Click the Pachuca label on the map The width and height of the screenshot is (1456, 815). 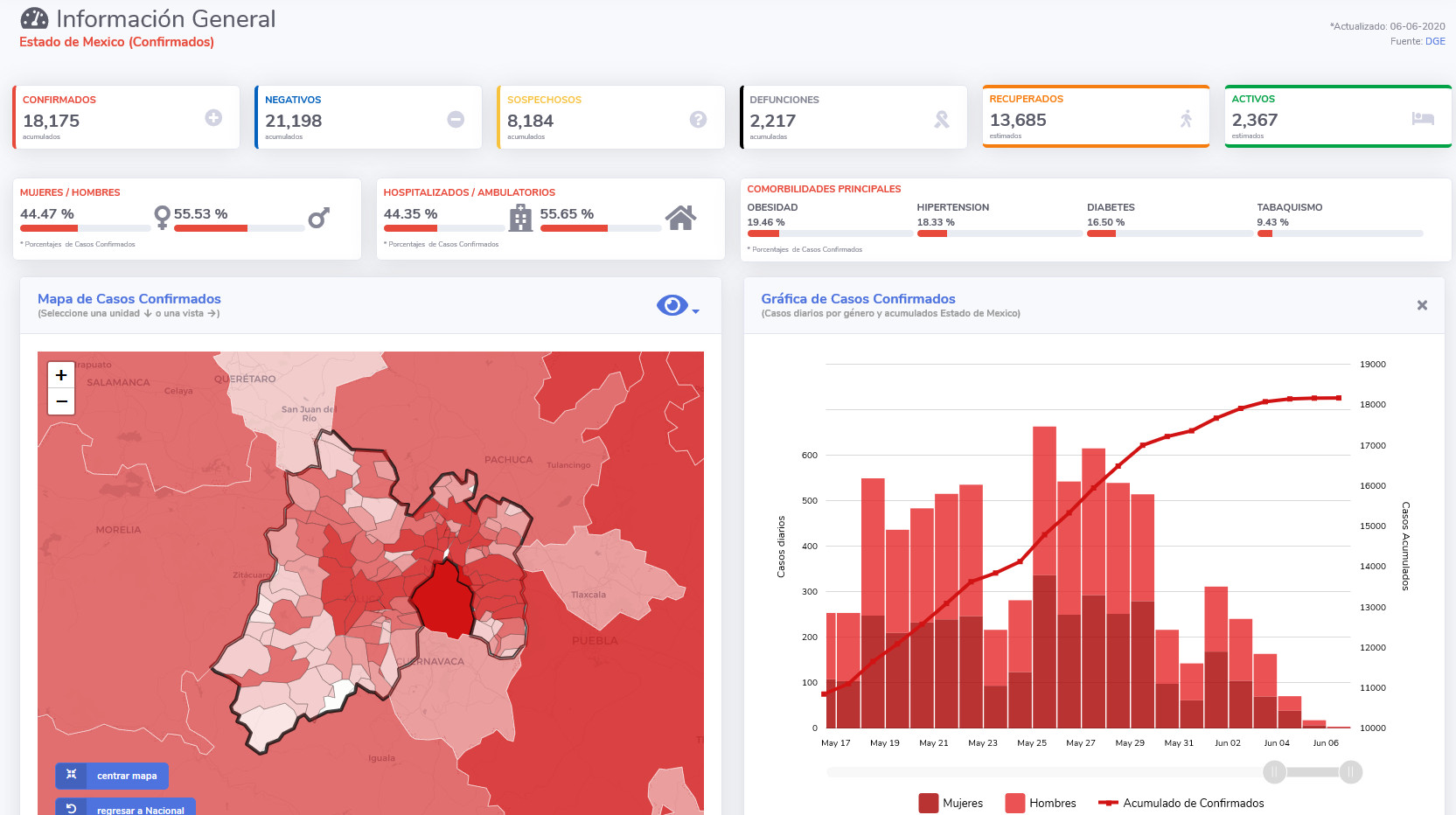click(508, 459)
